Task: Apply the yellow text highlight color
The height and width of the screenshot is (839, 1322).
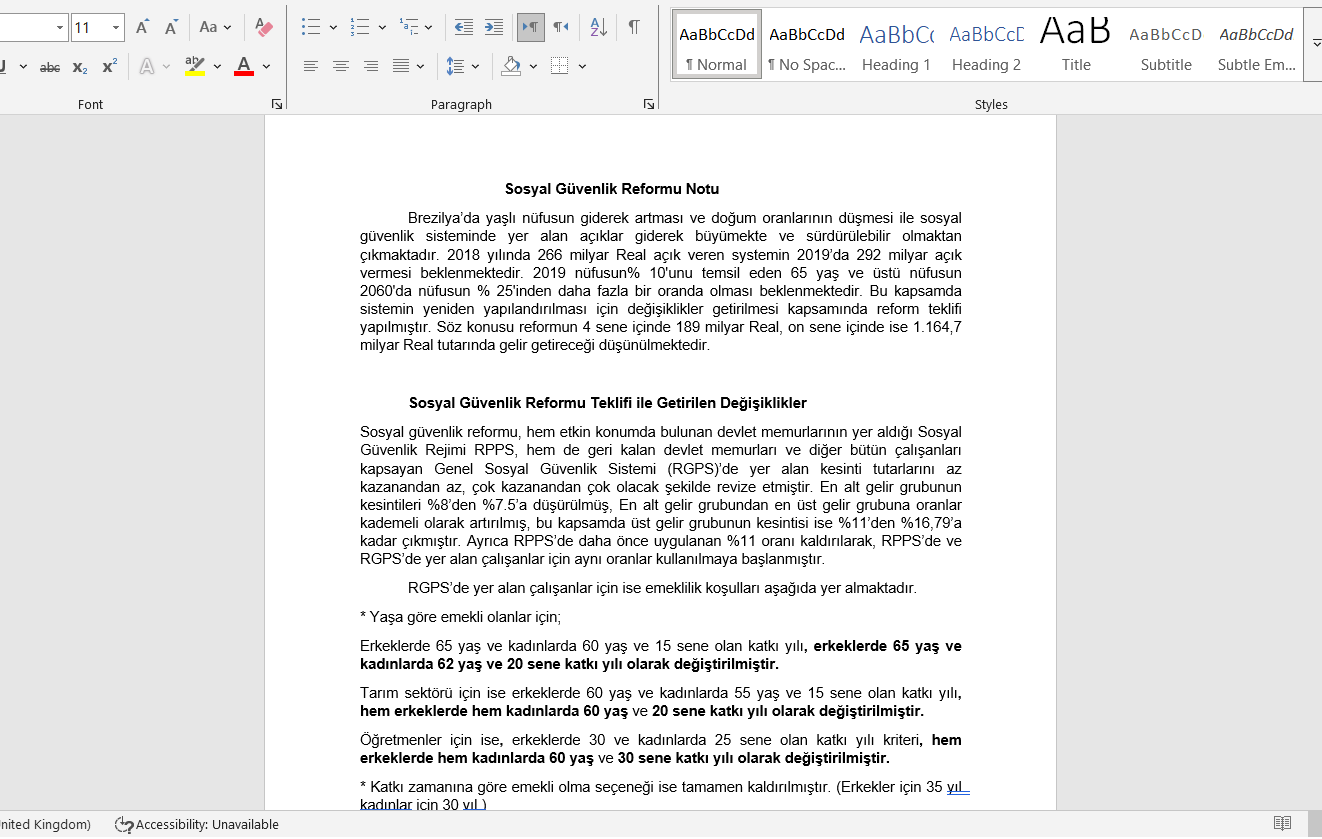Action: (195, 67)
